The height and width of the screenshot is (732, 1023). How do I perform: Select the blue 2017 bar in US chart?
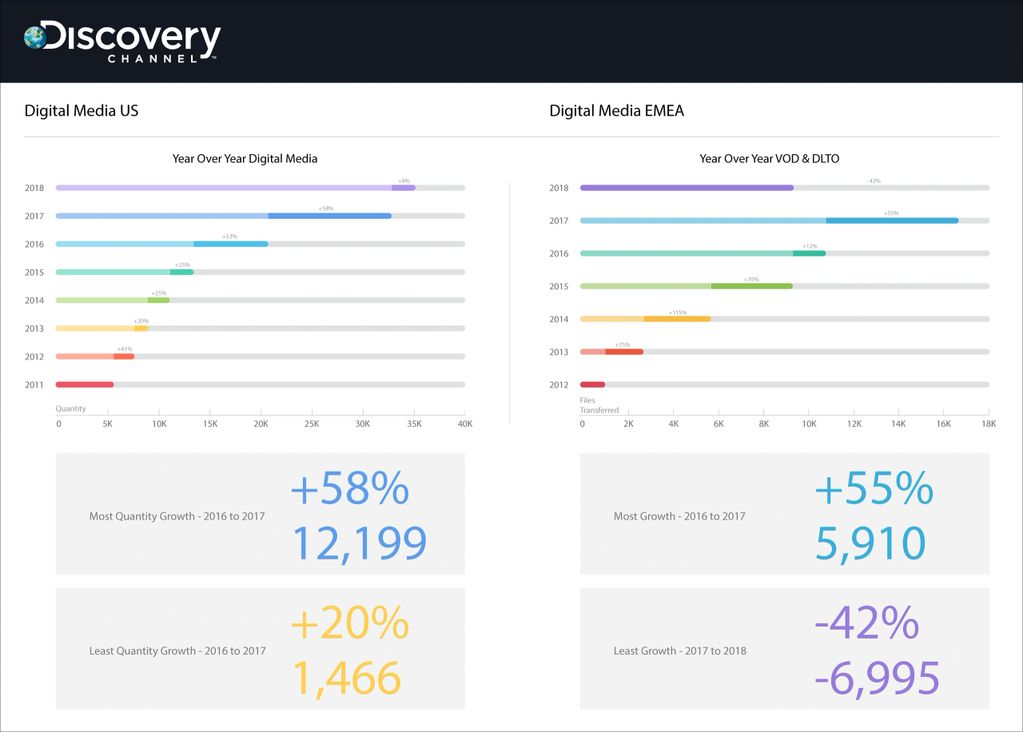point(224,216)
